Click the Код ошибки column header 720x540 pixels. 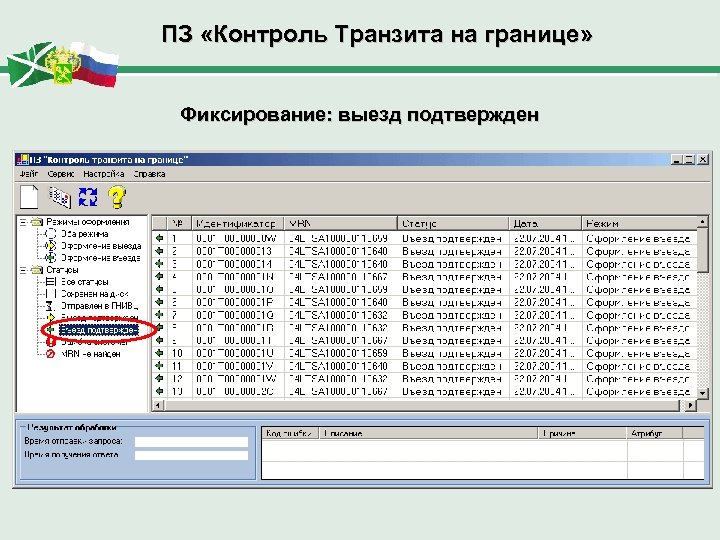pos(290,433)
